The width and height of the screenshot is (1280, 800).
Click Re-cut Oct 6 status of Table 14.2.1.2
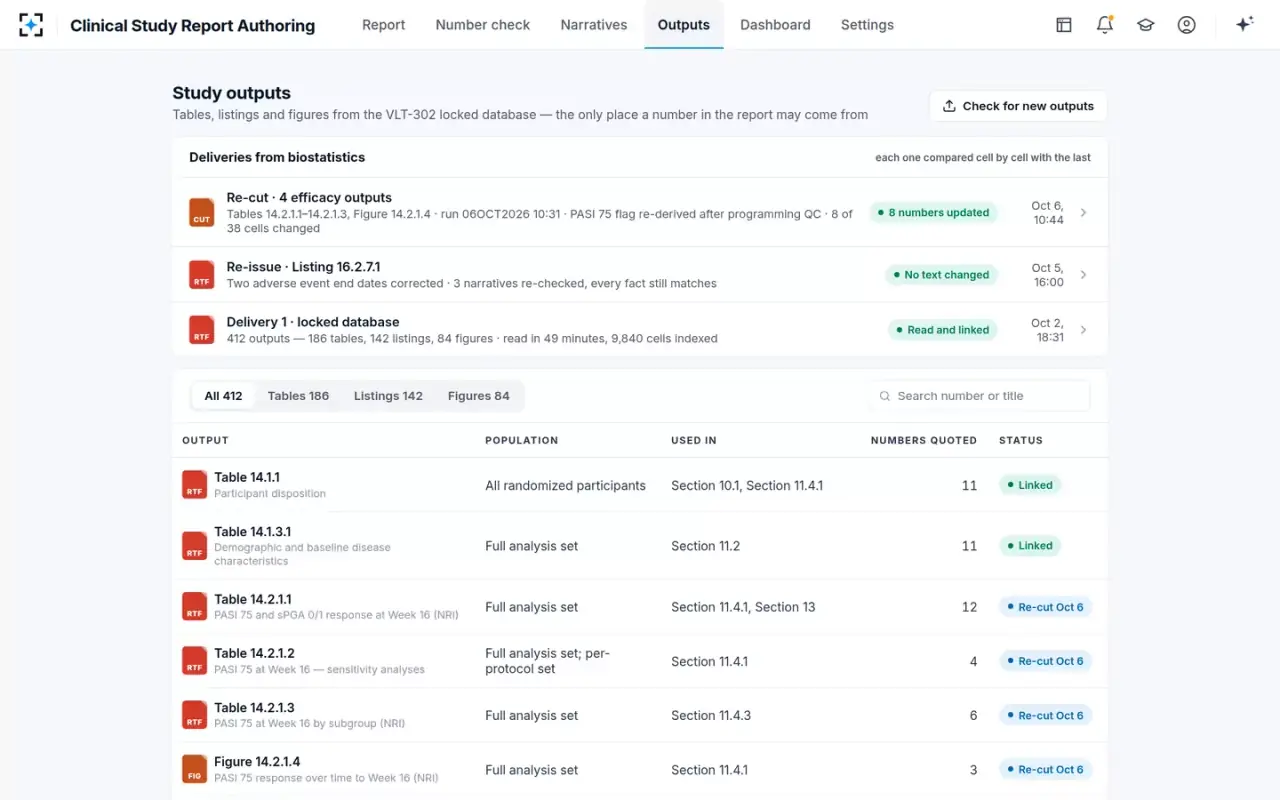1045,661
